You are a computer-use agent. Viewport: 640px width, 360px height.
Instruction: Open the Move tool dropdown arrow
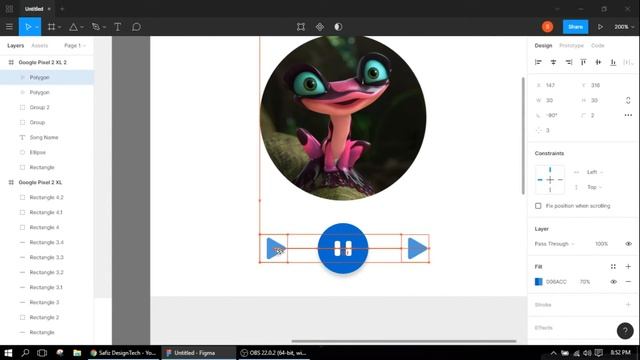(x=37, y=27)
